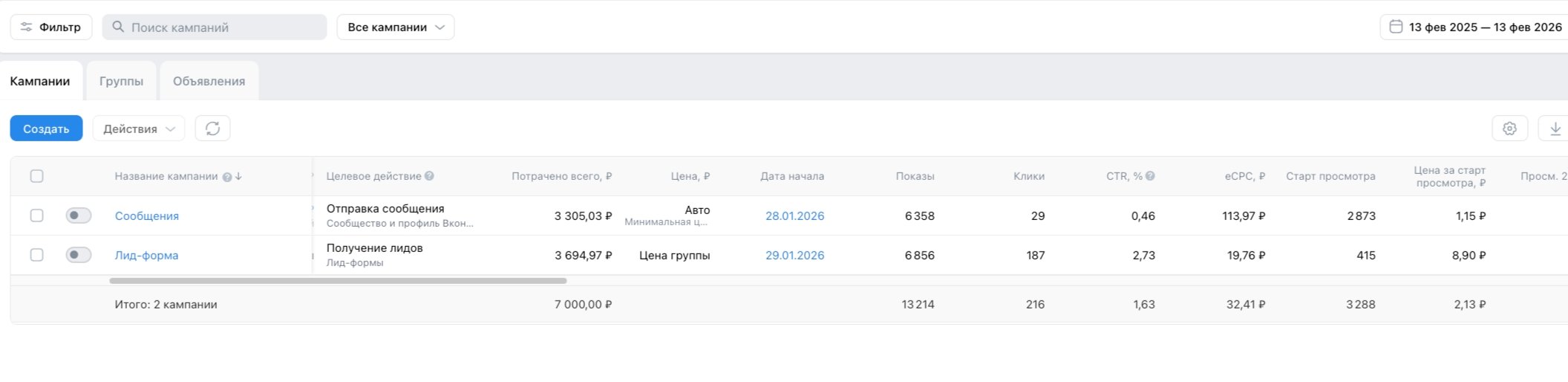The height and width of the screenshot is (382, 1568).
Task: Toggle the Лид-форма campaign switch
Action: click(x=78, y=255)
